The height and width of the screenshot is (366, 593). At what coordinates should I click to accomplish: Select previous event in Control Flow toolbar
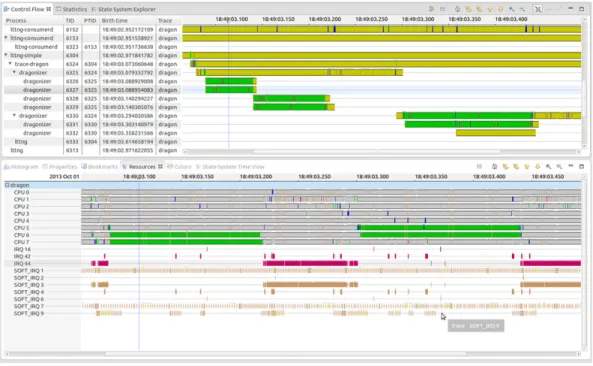tap(469, 9)
